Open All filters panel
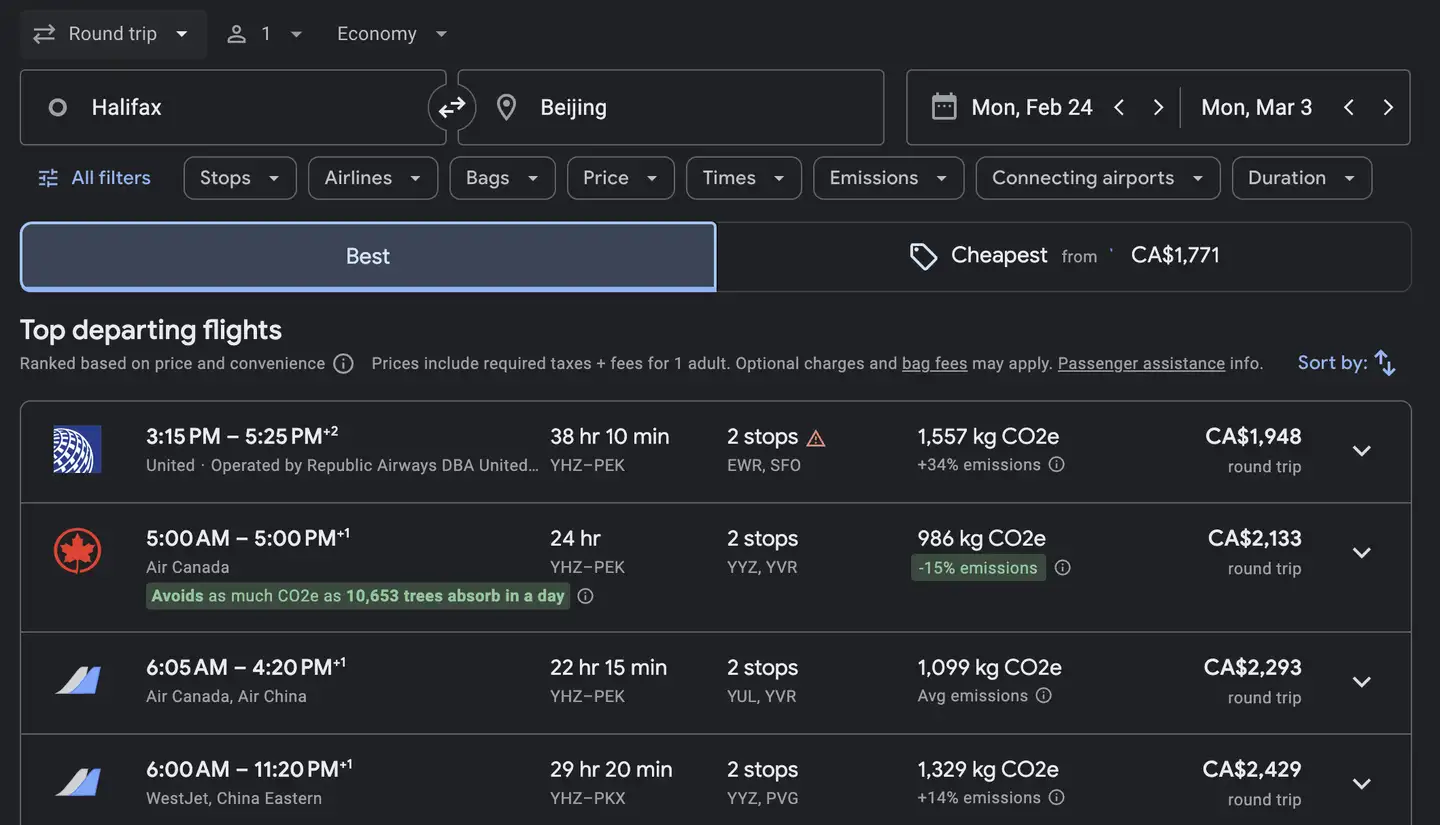Screen dimensions: 1440x825 tap(94, 178)
